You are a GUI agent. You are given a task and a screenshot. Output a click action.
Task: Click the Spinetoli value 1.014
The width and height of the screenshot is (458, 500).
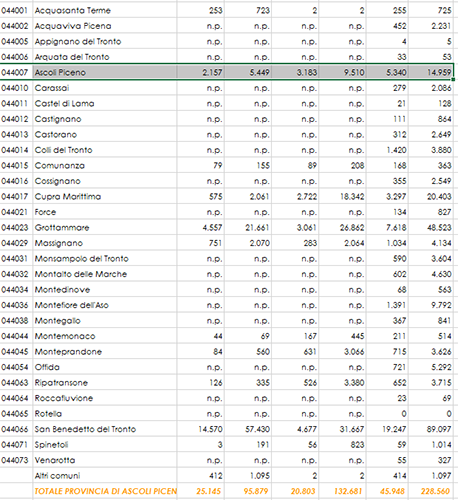(x=431, y=445)
